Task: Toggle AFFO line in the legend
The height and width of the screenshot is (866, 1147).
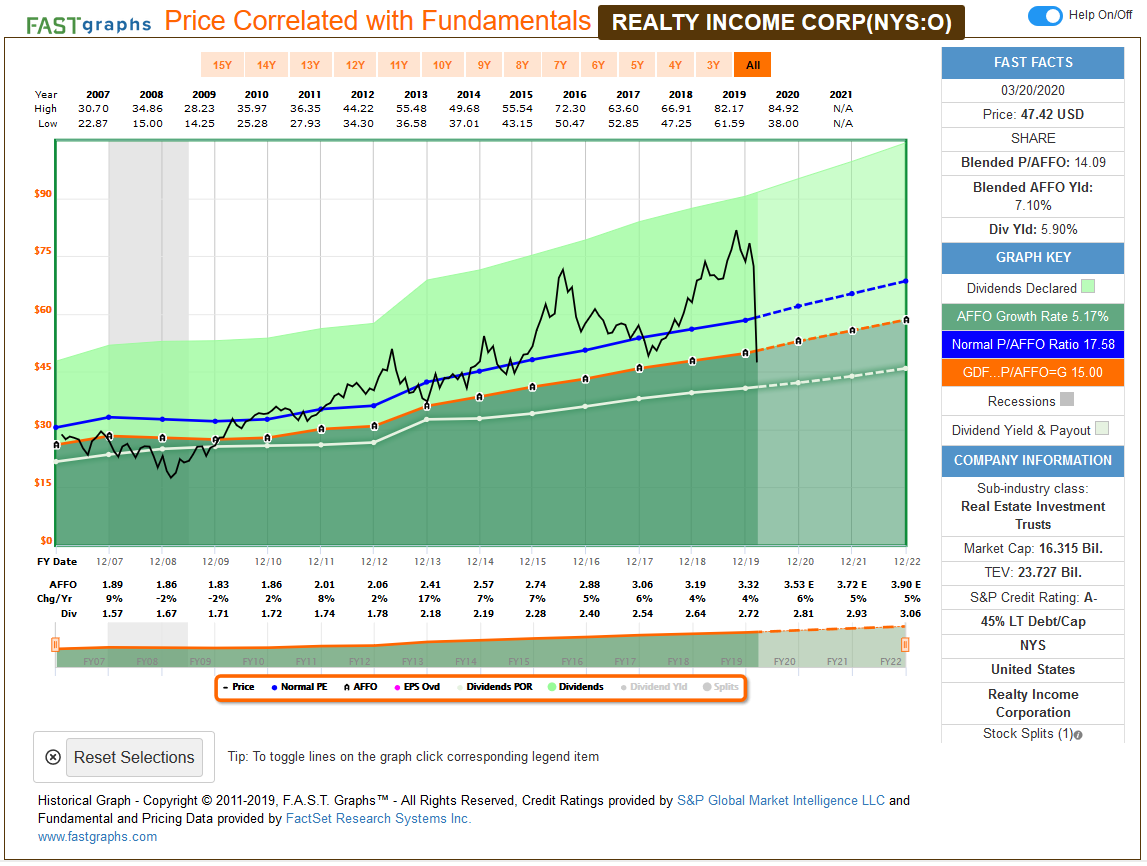Action: [361, 688]
